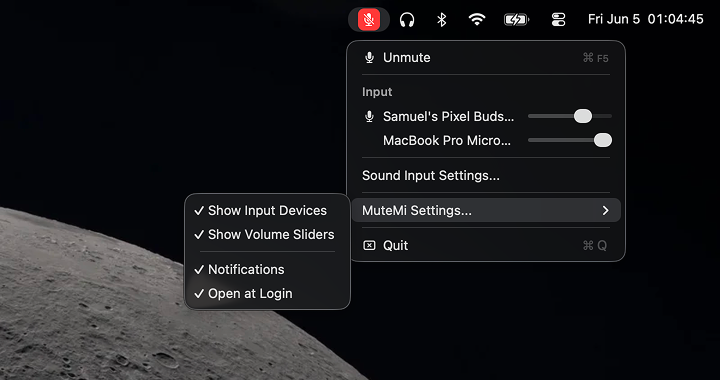Adjust the Samuel's Pixel Buds volume slider
The height and width of the screenshot is (380, 720).
pyautogui.click(x=570, y=116)
